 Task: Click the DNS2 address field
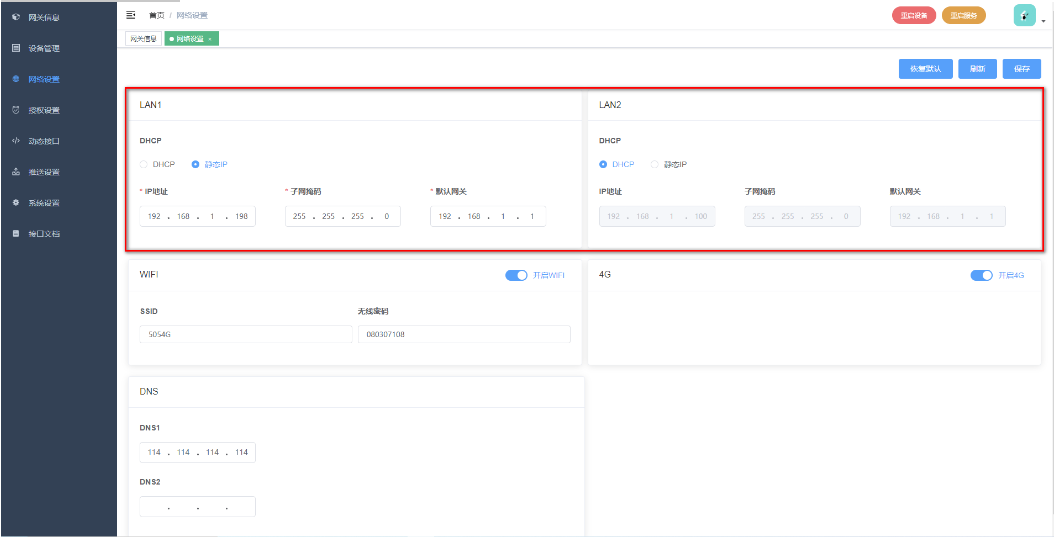[198, 507]
